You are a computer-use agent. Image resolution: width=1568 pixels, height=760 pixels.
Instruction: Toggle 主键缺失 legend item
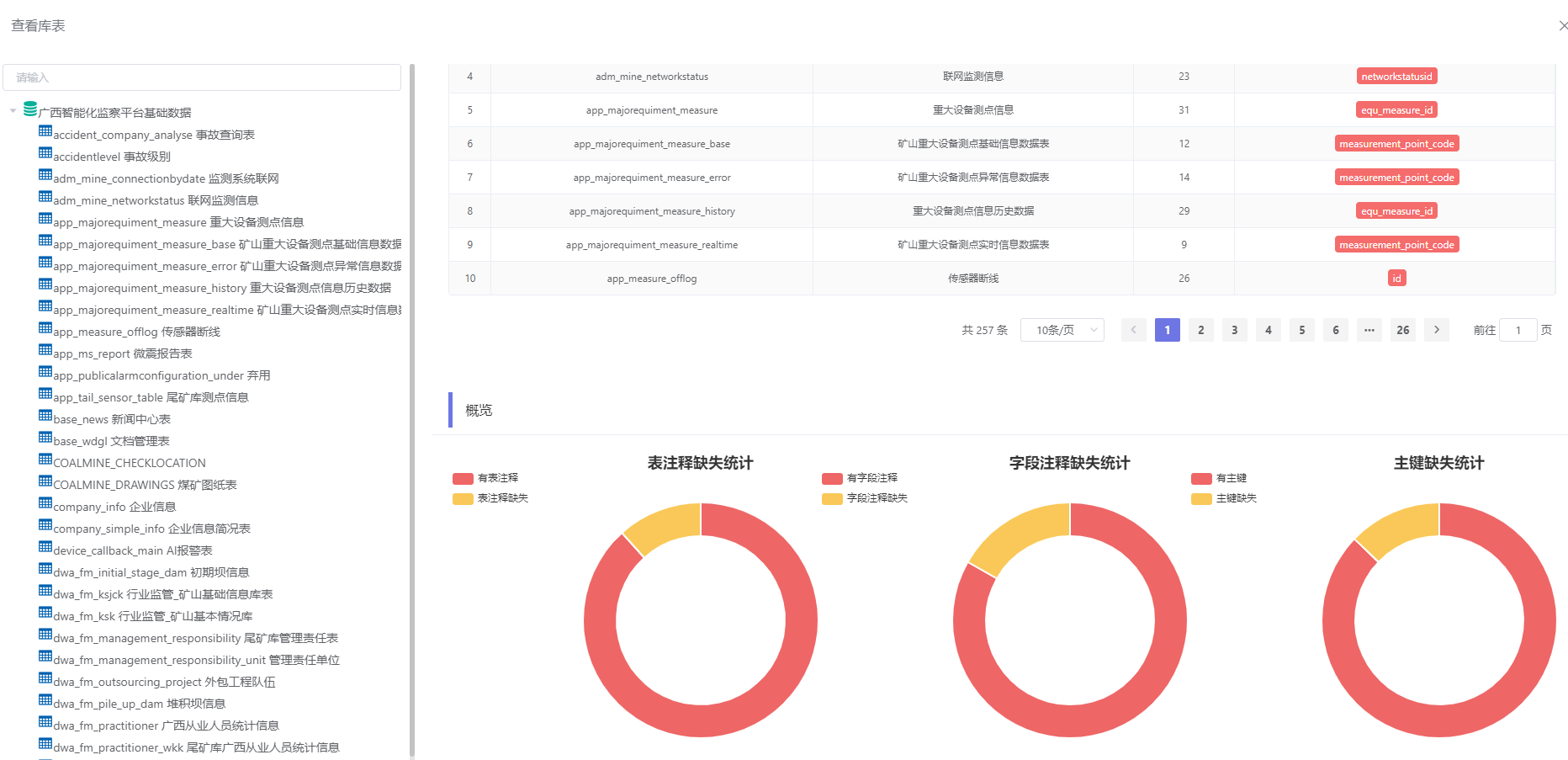click(x=1224, y=498)
